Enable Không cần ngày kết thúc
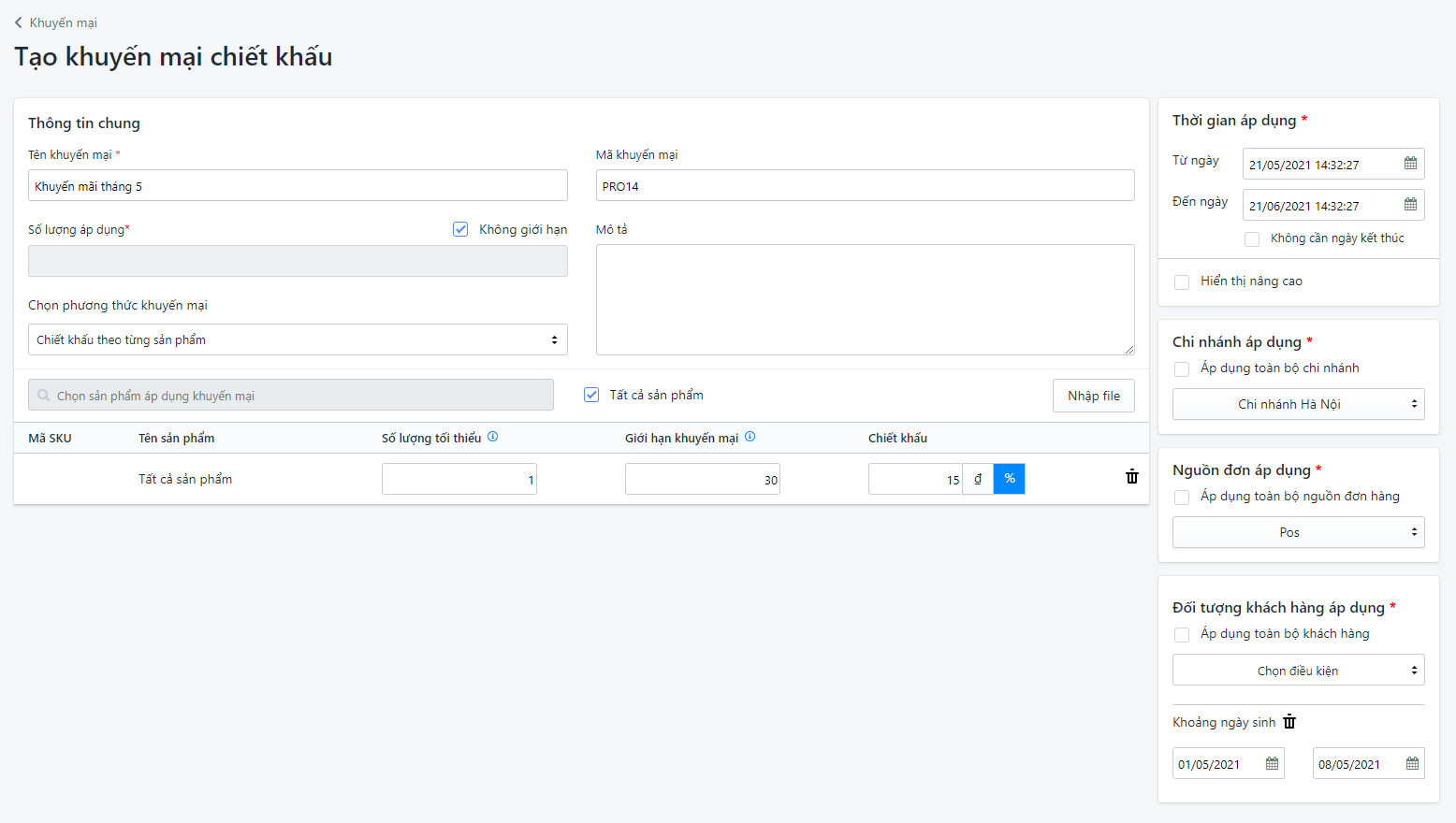This screenshot has height=823, width=1456. [1252, 239]
